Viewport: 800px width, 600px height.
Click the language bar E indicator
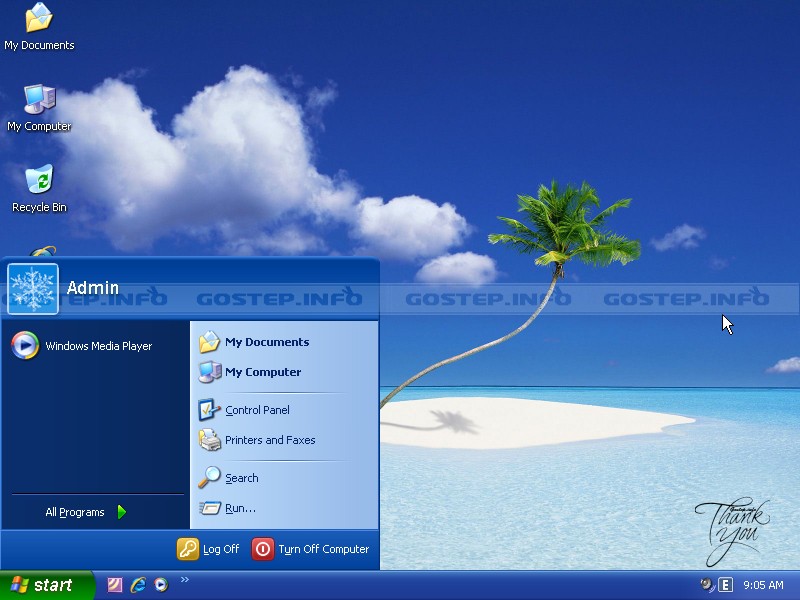point(726,585)
